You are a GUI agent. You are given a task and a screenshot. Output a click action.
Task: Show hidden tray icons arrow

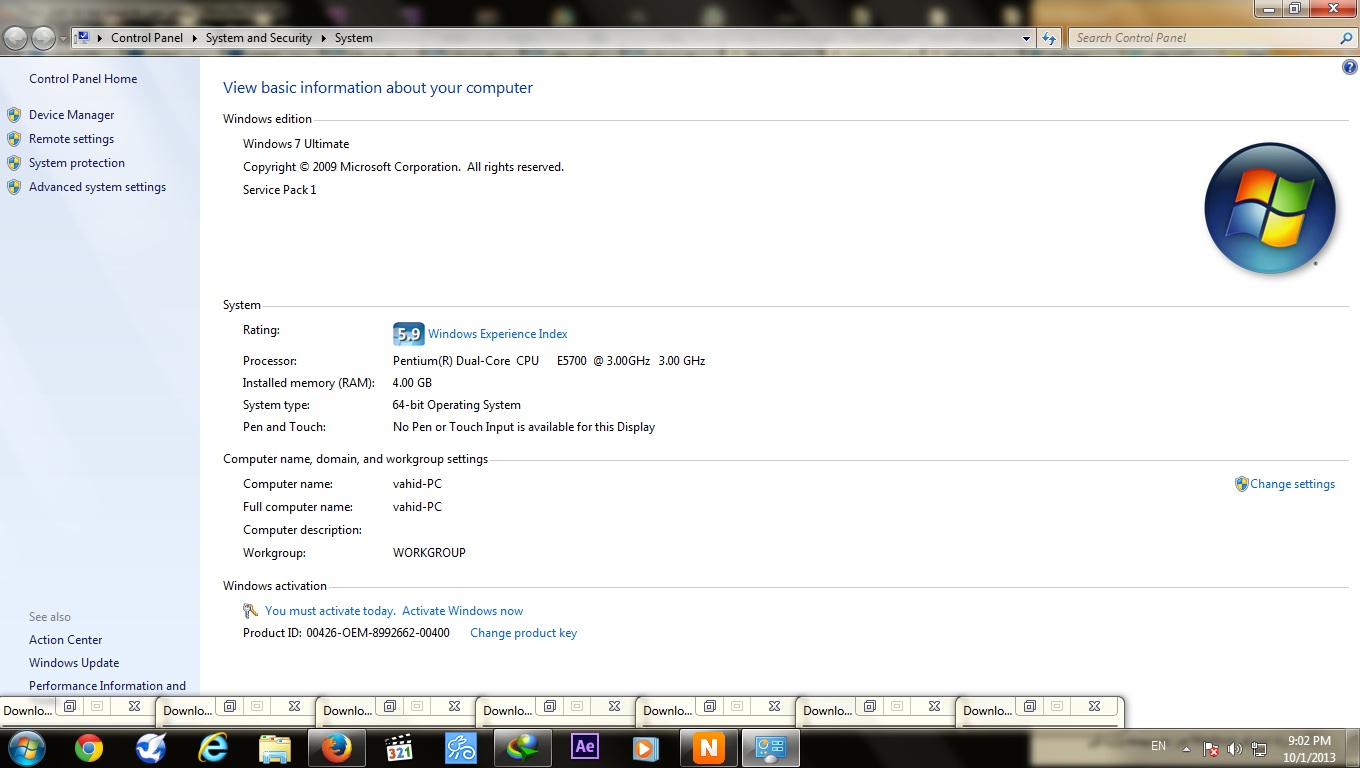point(1187,748)
